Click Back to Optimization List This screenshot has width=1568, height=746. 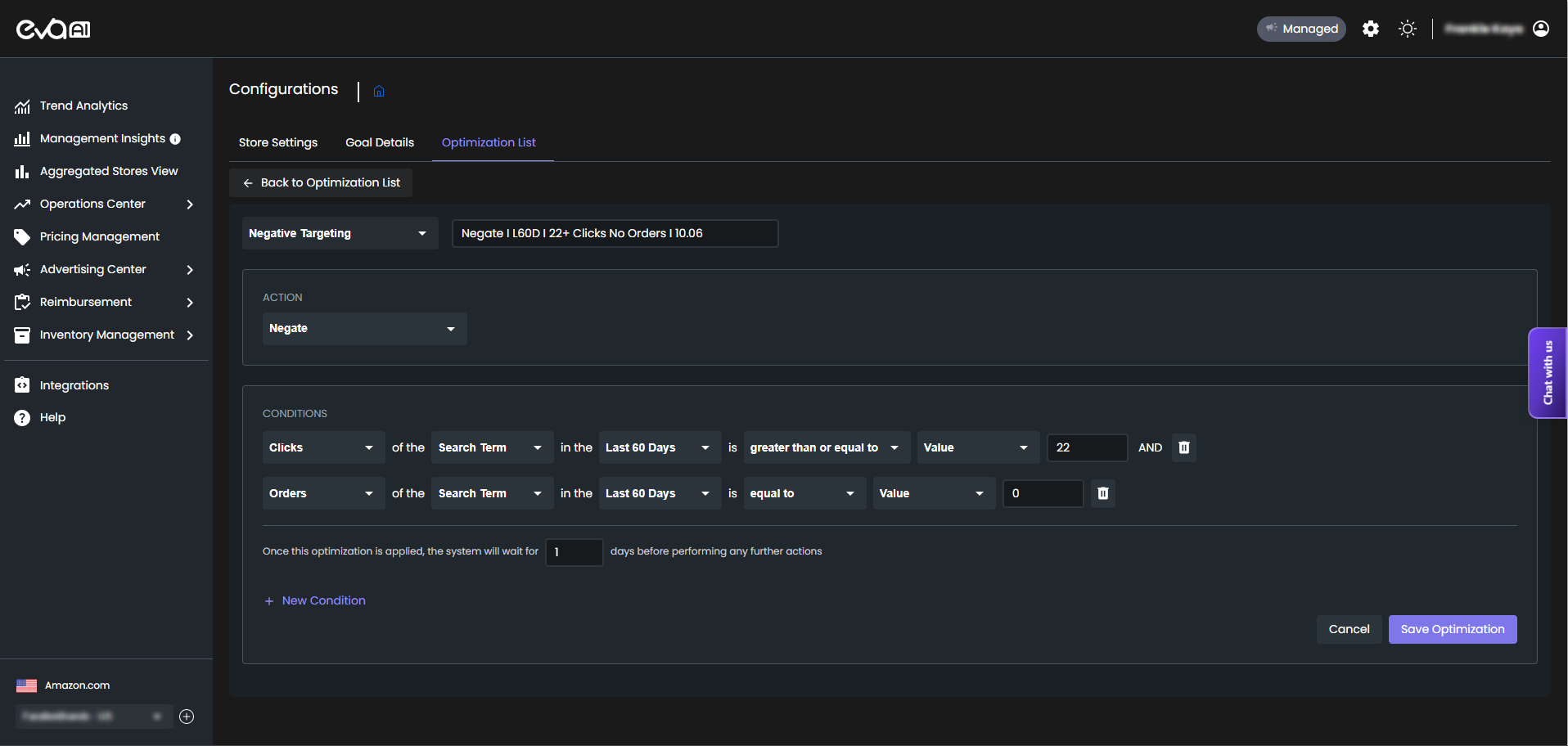pyautogui.click(x=322, y=182)
